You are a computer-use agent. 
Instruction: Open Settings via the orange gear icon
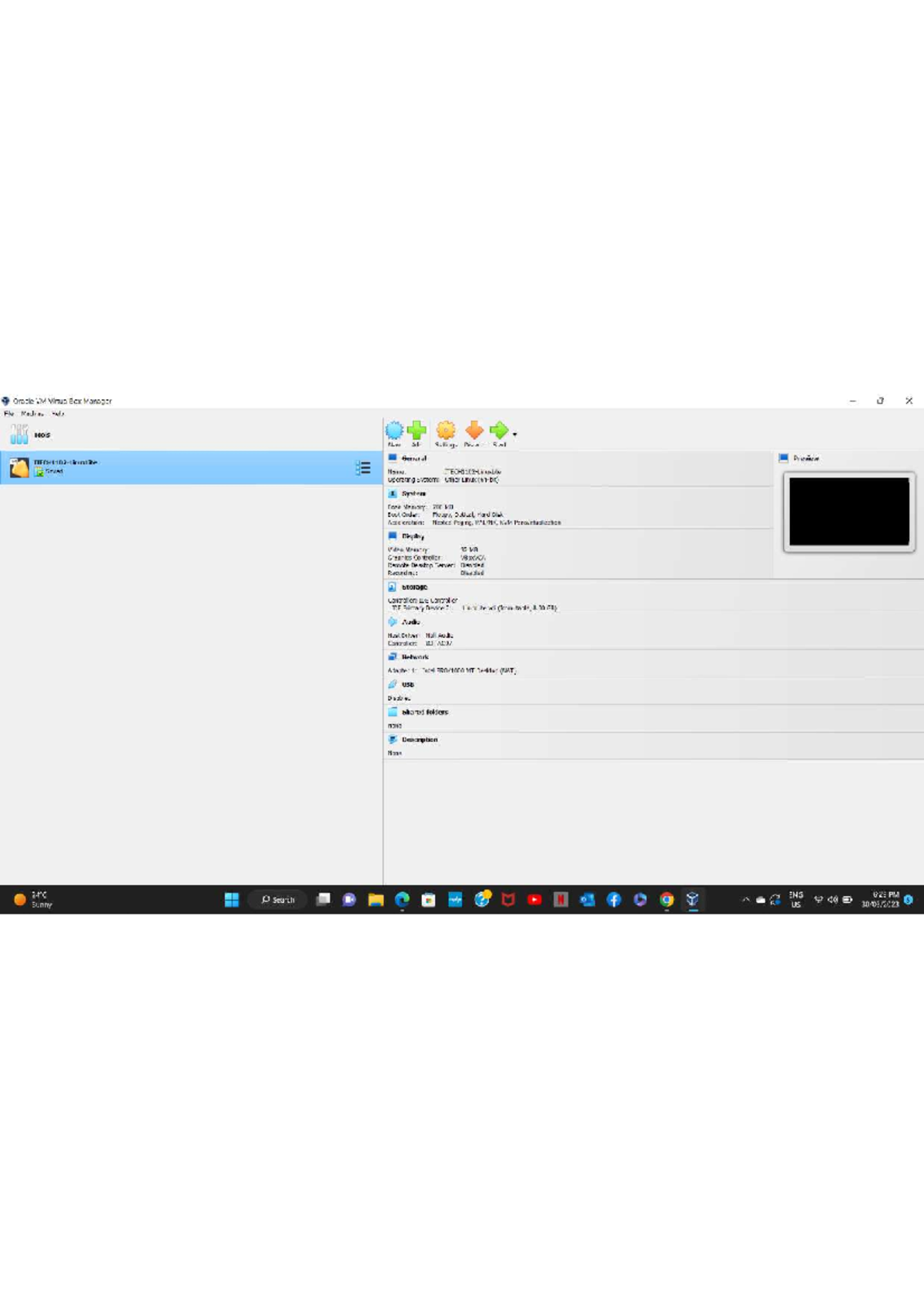coord(446,431)
